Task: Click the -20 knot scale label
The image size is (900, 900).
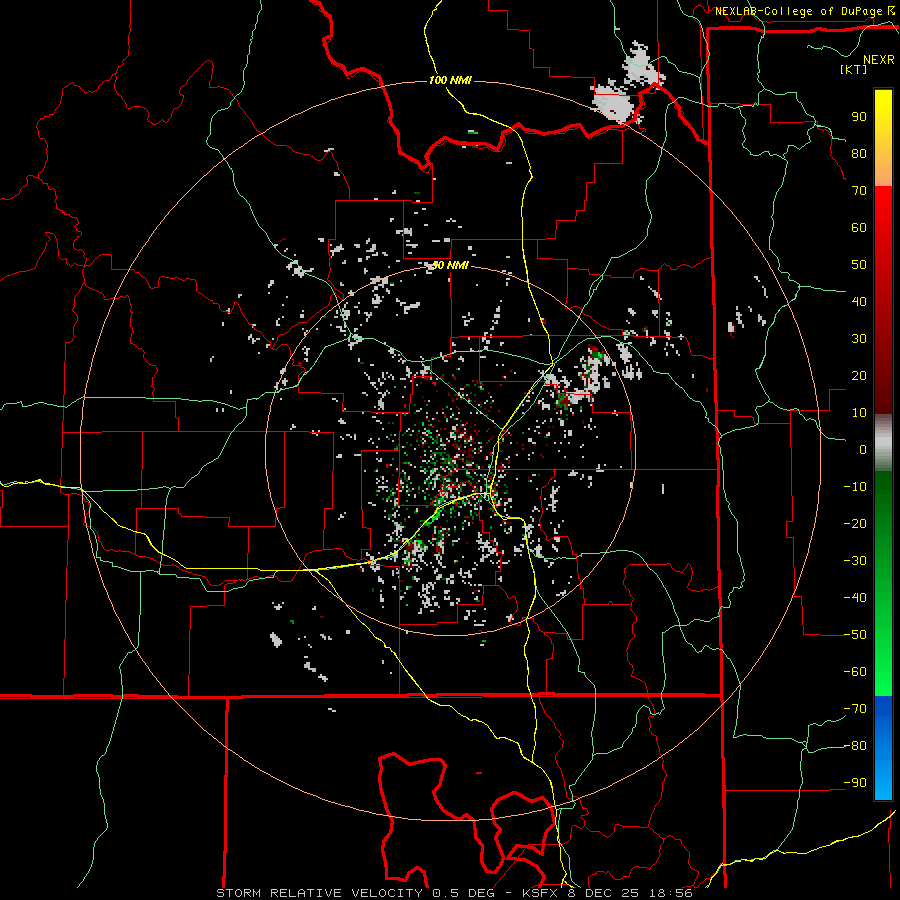Action: pyautogui.click(x=855, y=523)
